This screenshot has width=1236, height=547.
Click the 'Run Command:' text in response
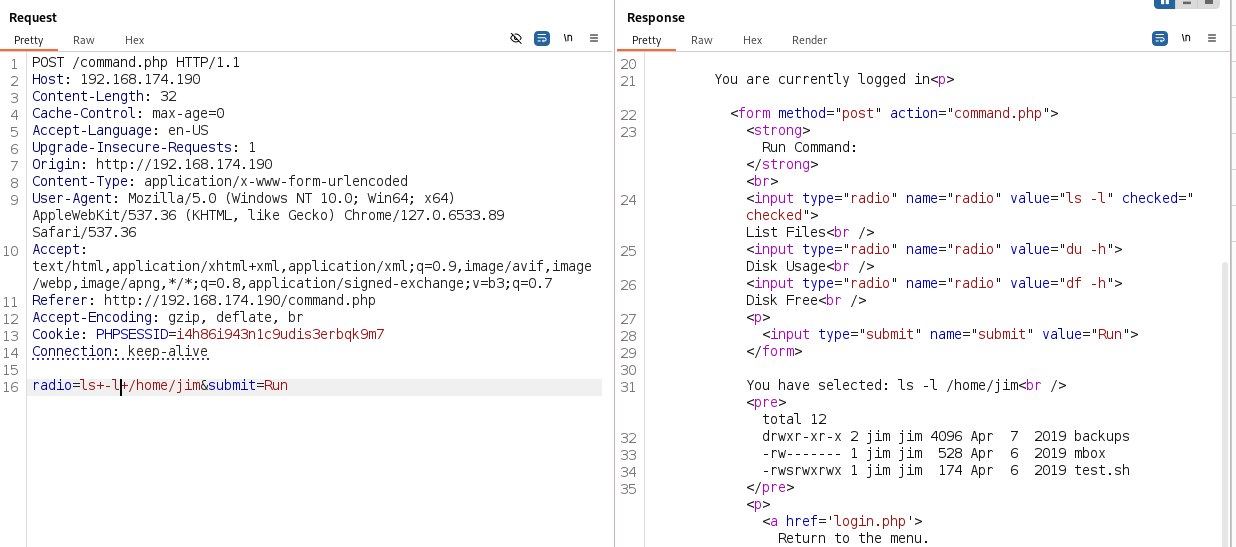pyautogui.click(x=810, y=147)
